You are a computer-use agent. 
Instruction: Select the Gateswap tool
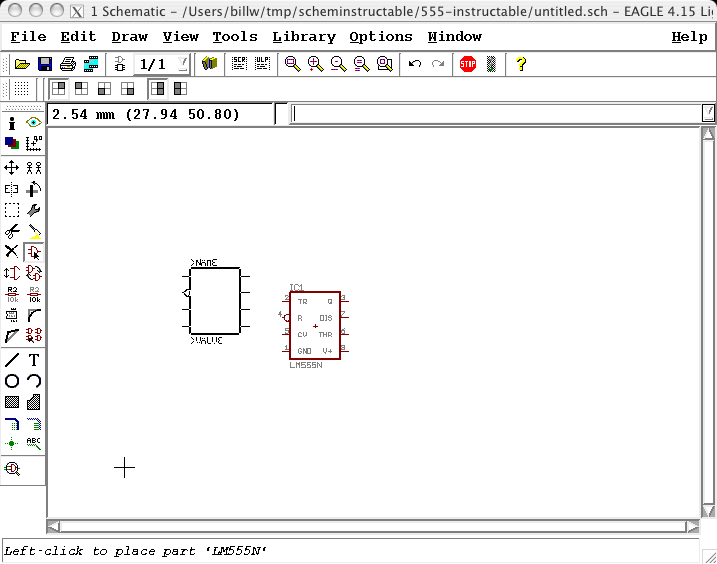click(x=34, y=273)
